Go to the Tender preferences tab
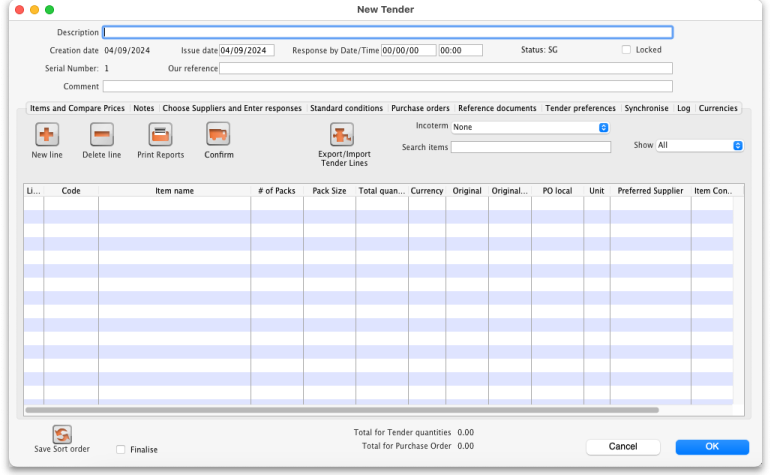771x475 pixels. (x=580, y=108)
